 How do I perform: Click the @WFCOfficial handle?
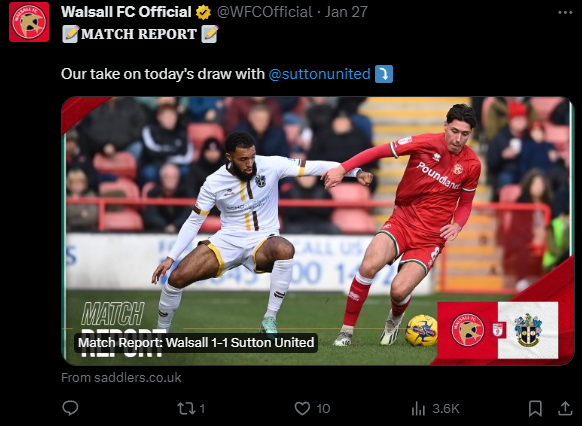[264, 12]
